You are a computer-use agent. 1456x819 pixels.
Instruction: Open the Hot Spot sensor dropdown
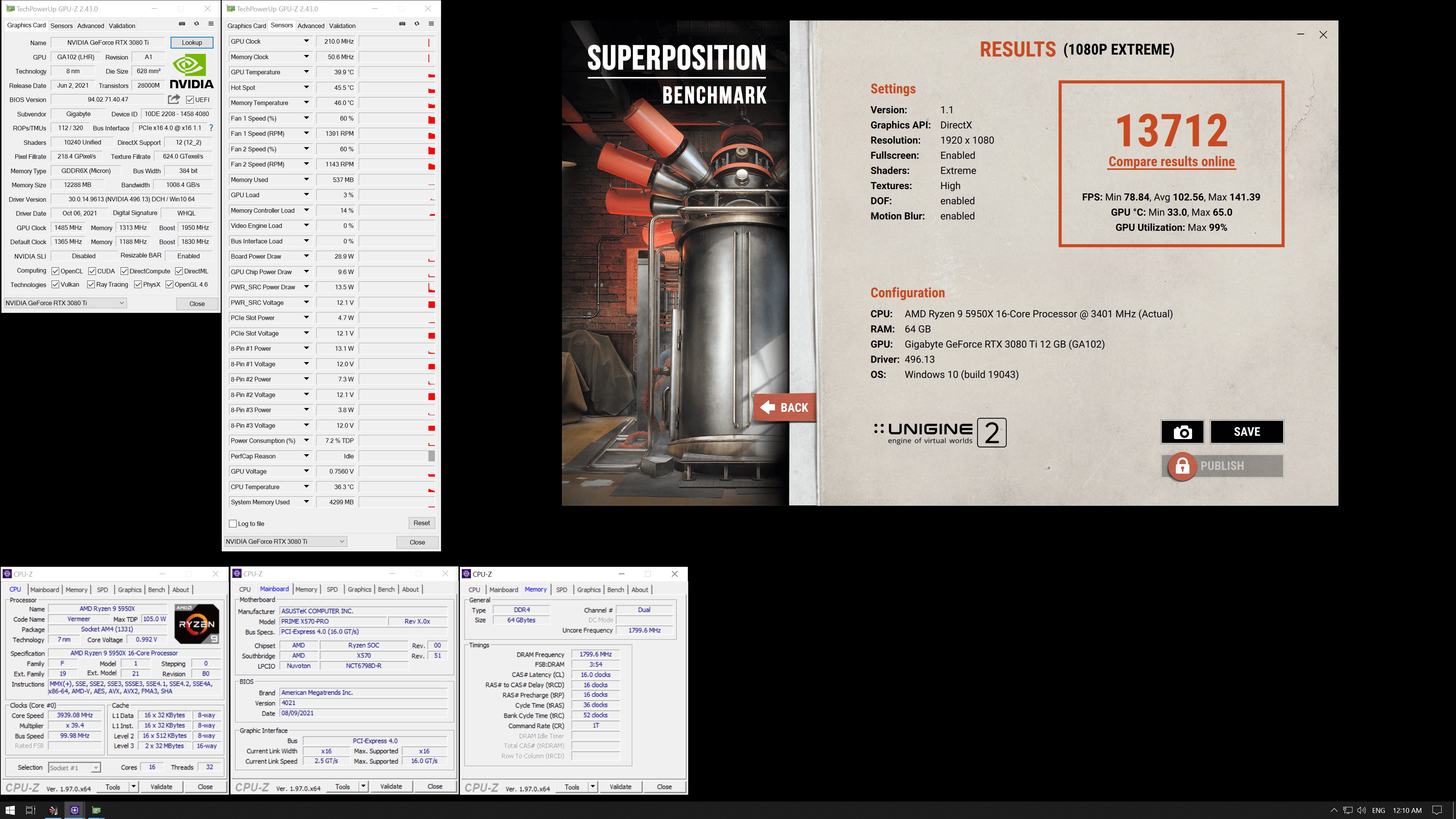pyautogui.click(x=306, y=88)
